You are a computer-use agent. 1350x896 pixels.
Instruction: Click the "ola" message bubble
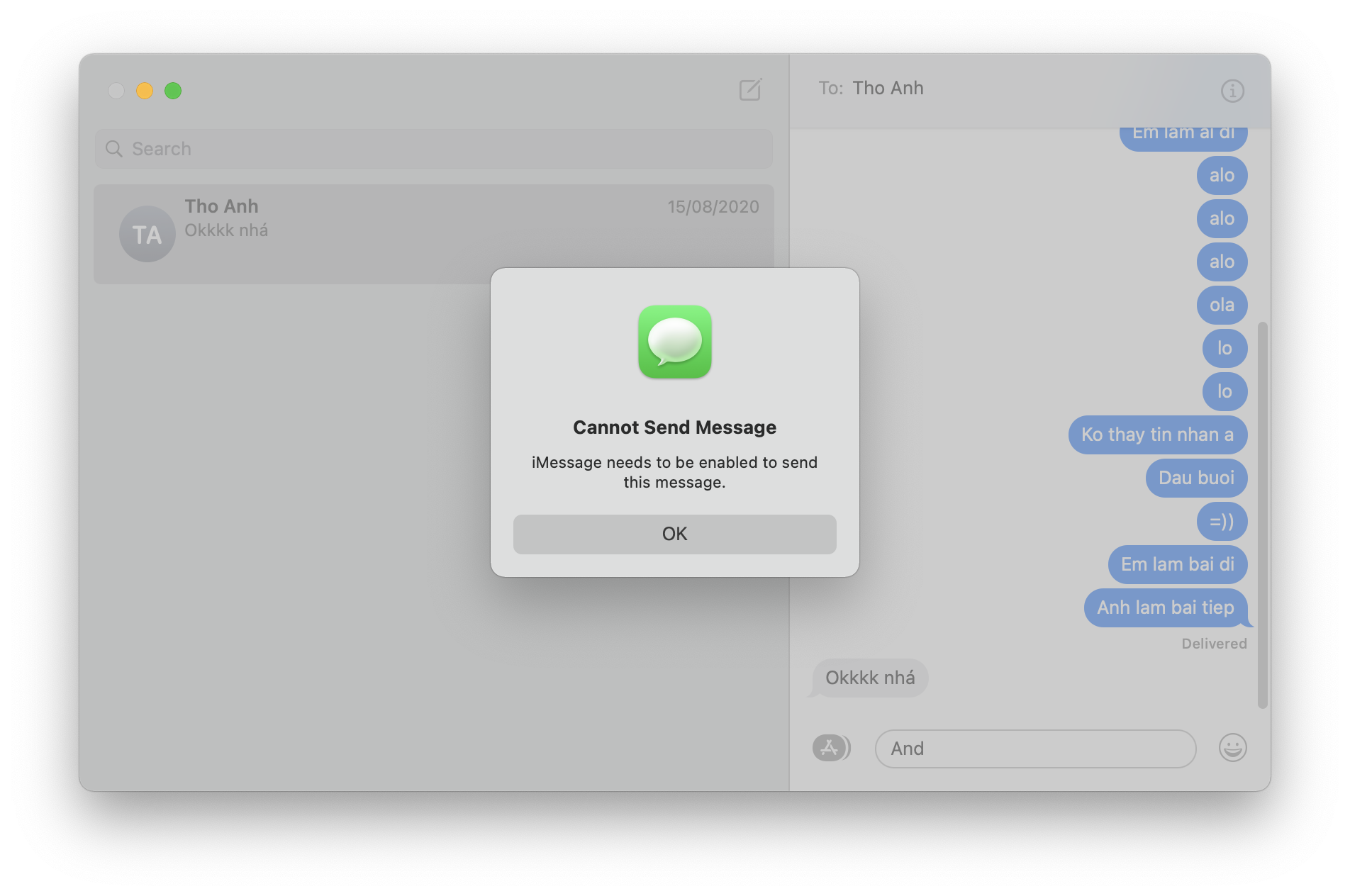(1222, 305)
